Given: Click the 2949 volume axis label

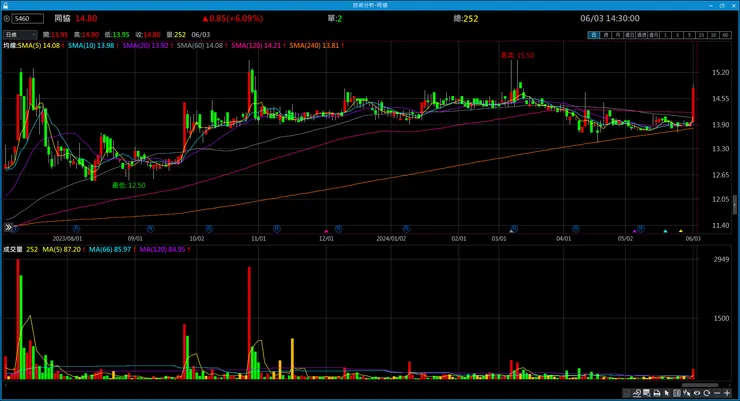Looking at the screenshot, I should [x=721, y=259].
